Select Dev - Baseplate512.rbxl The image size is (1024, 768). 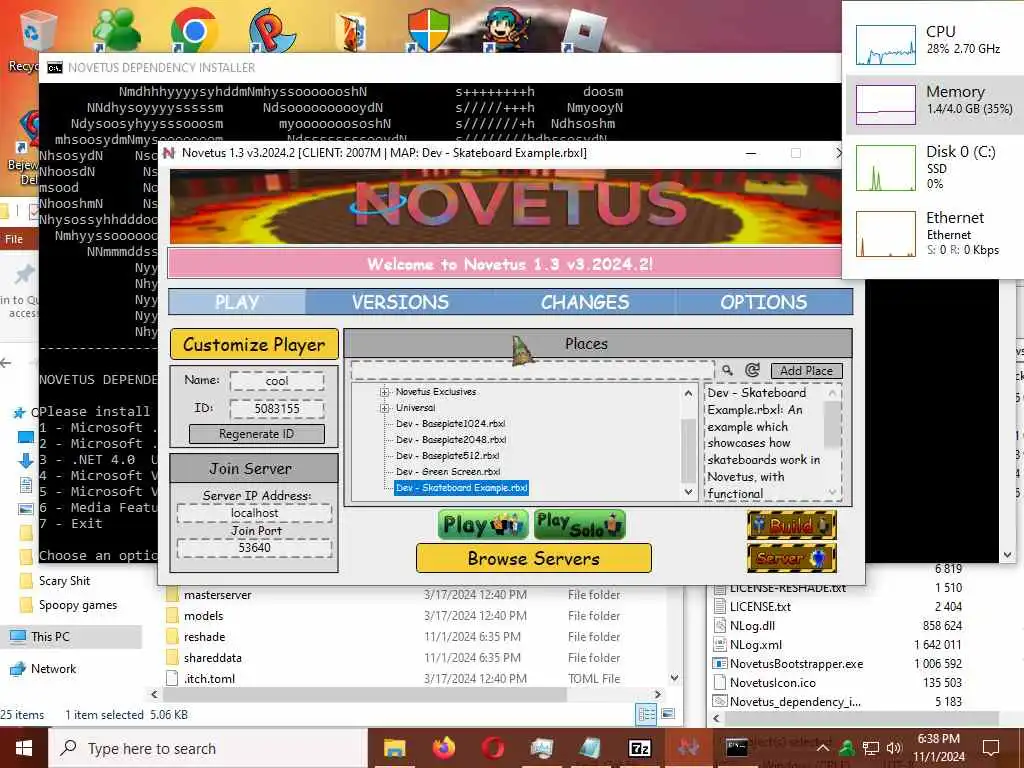[x=447, y=456]
